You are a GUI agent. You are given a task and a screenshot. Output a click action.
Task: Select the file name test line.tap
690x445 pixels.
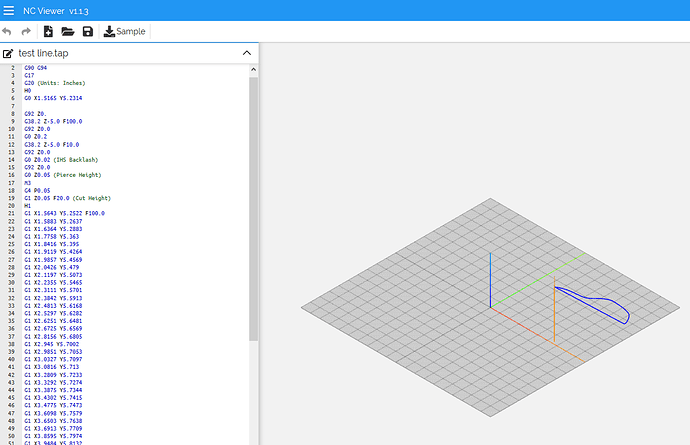pos(43,53)
